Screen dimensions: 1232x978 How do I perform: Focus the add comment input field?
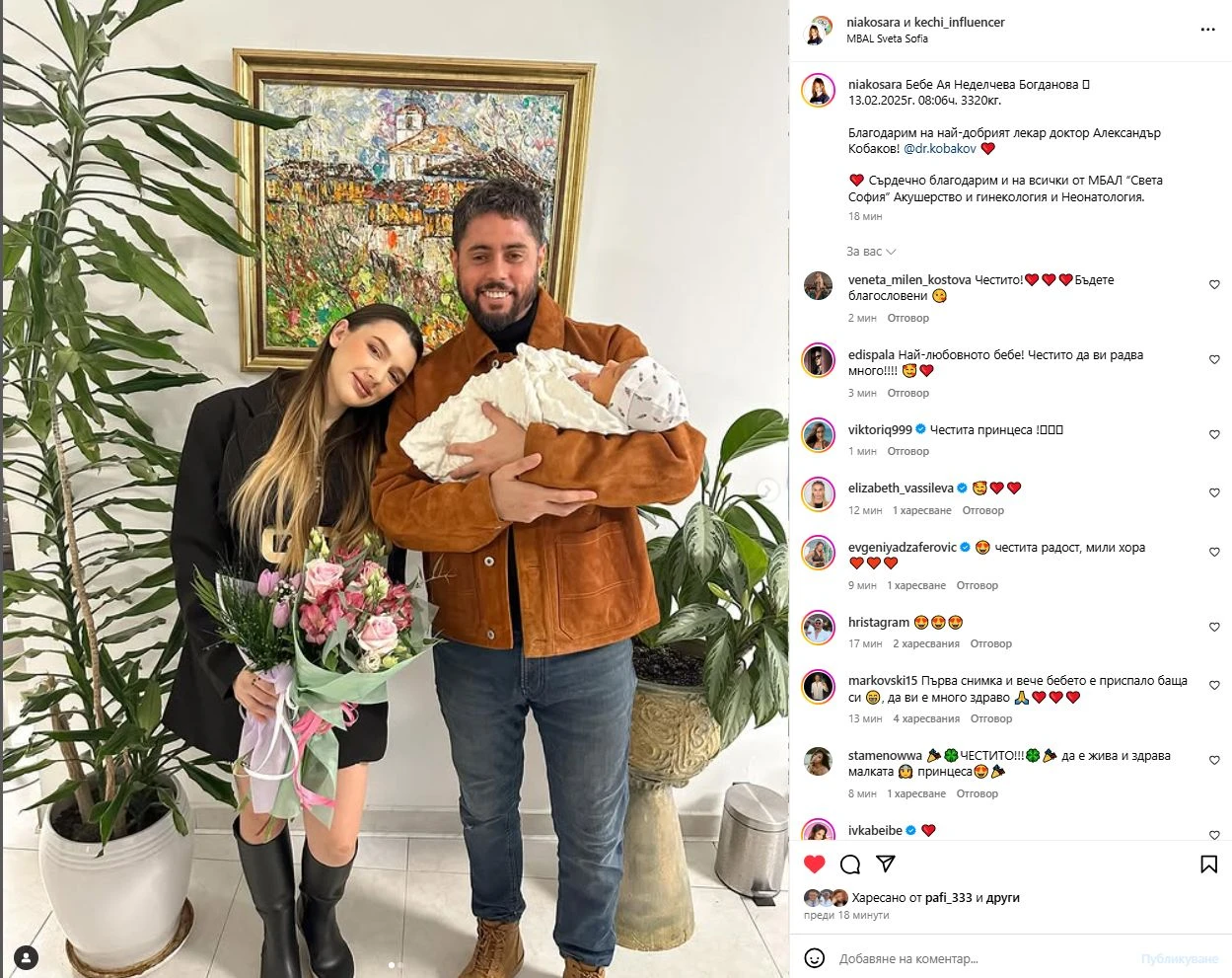pyautogui.click(x=981, y=958)
